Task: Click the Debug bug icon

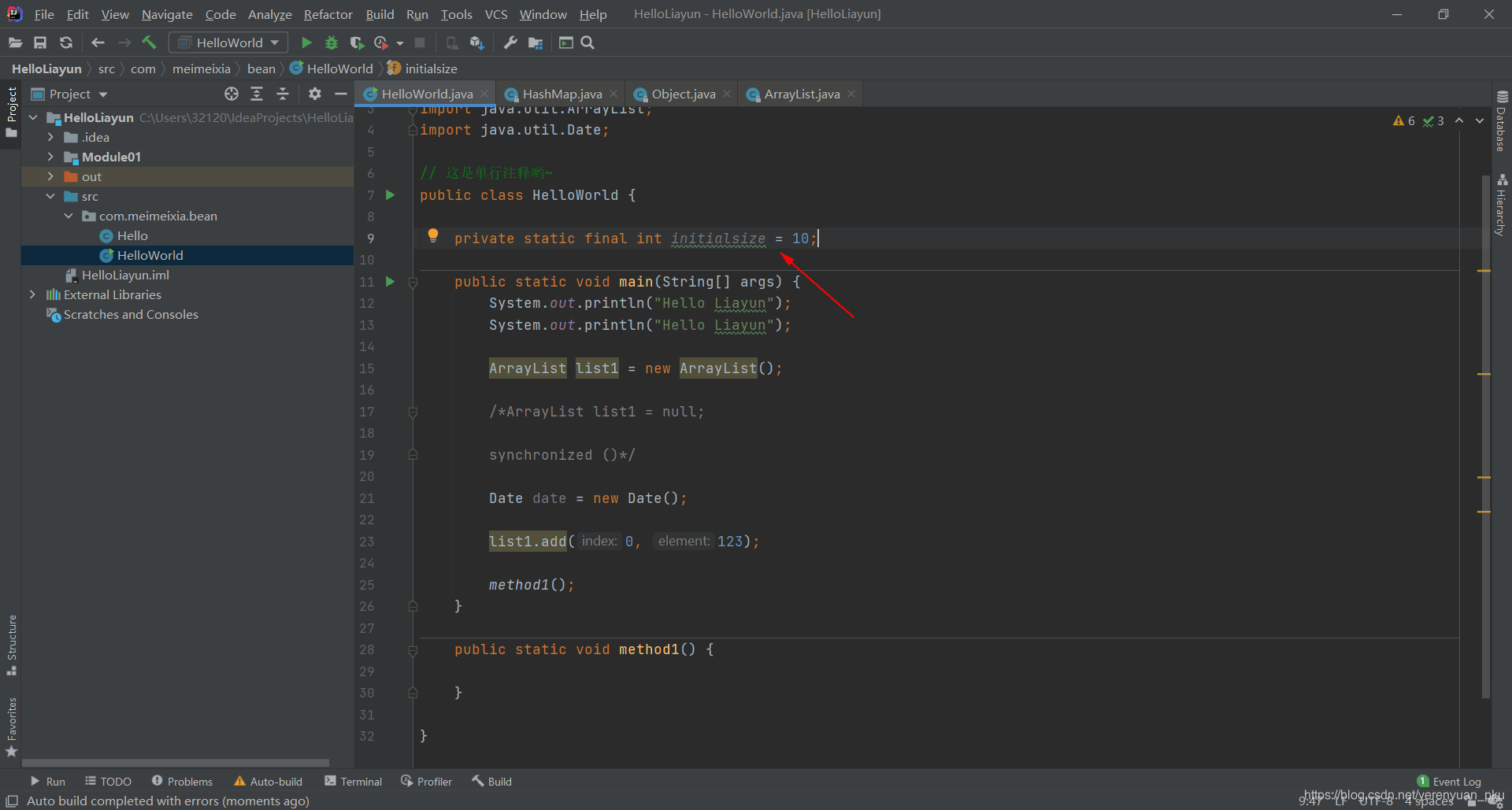Action: pyautogui.click(x=332, y=43)
